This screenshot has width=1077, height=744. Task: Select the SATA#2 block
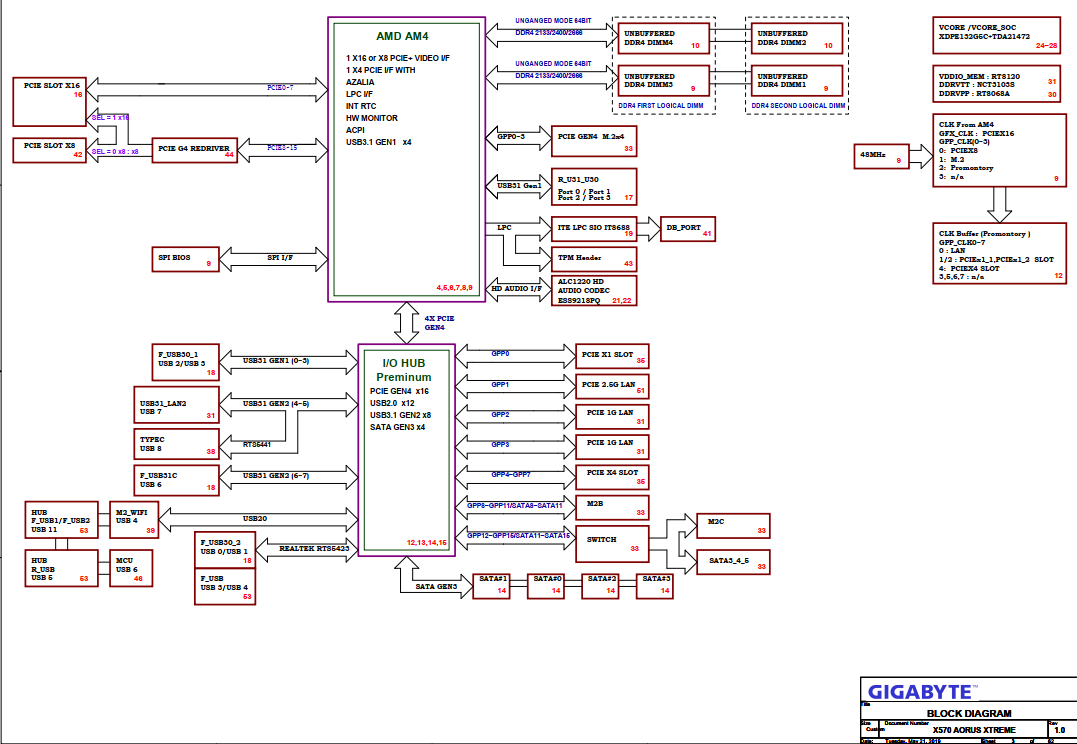pos(601,586)
